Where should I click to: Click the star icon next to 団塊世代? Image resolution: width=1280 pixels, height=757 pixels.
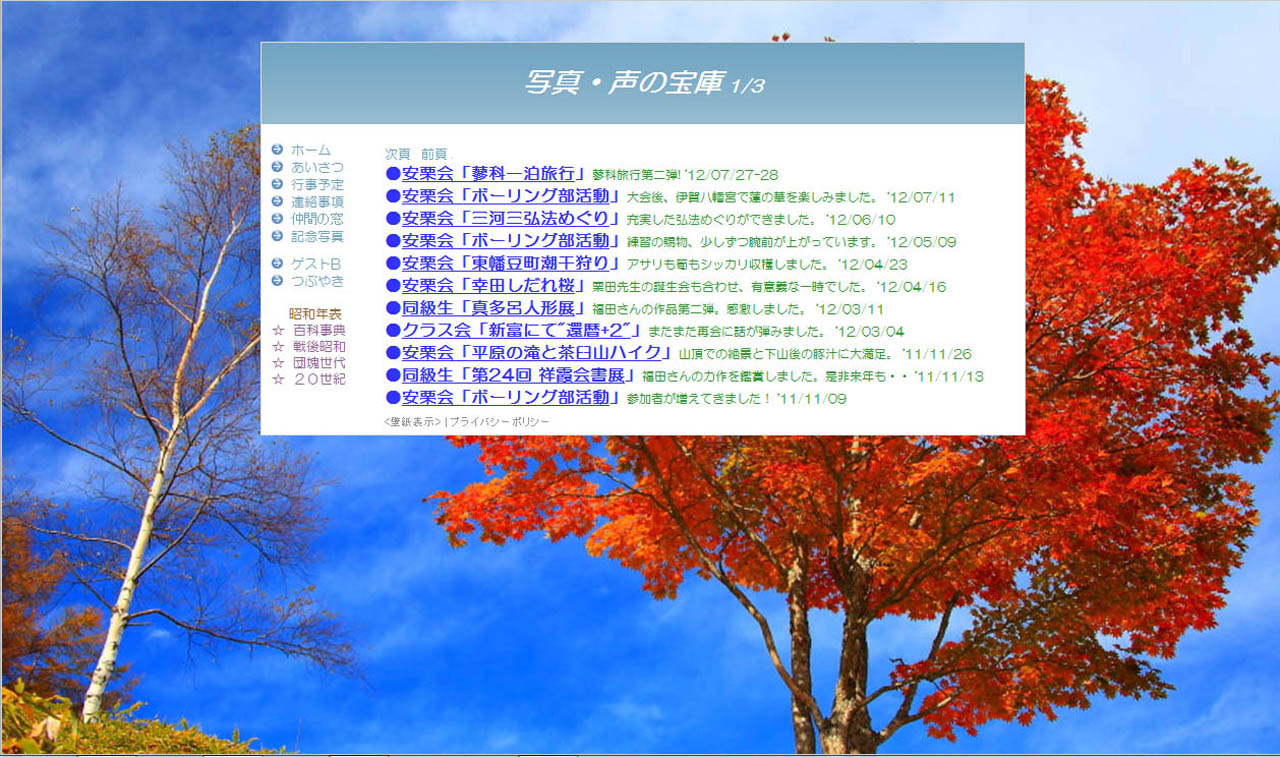[278, 363]
